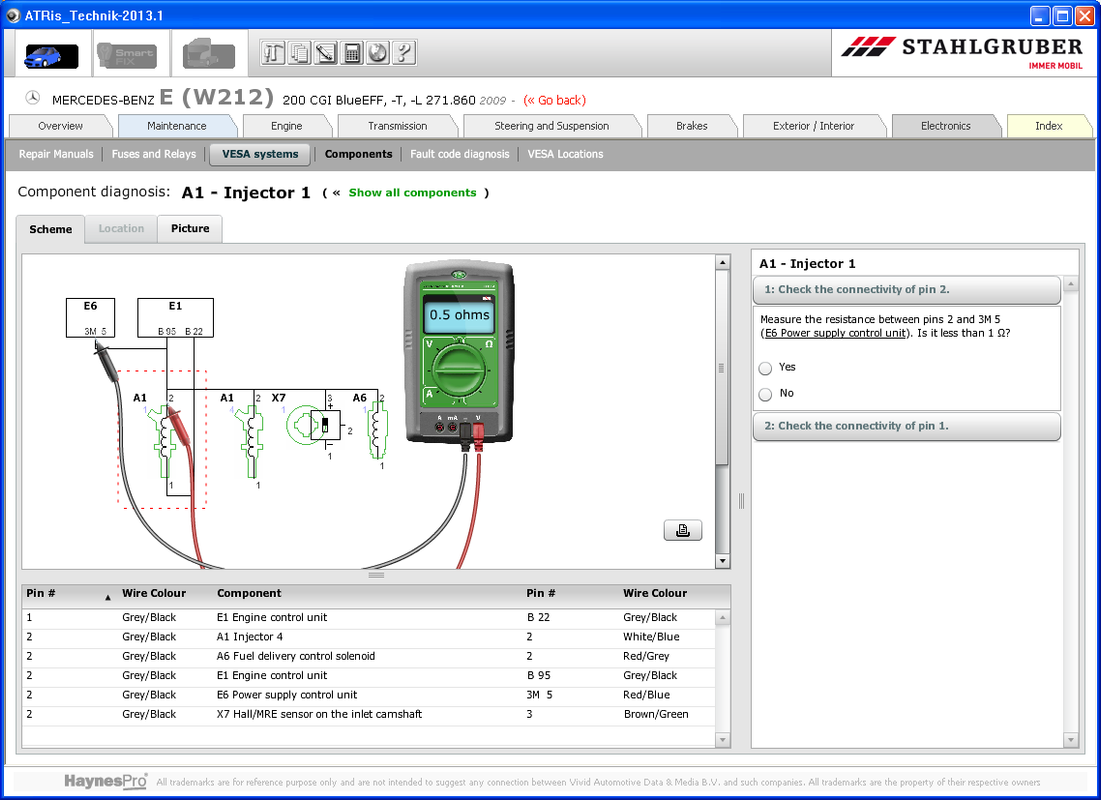Viewport: 1101px width, 800px height.
Task: Select the No radio button
Action: click(765, 394)
